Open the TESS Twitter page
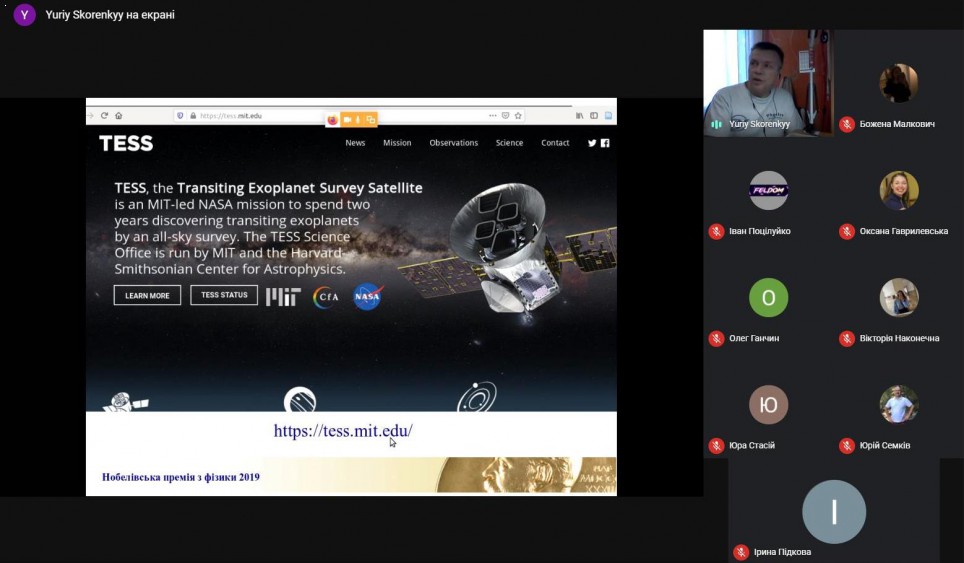 pos(591,143)
